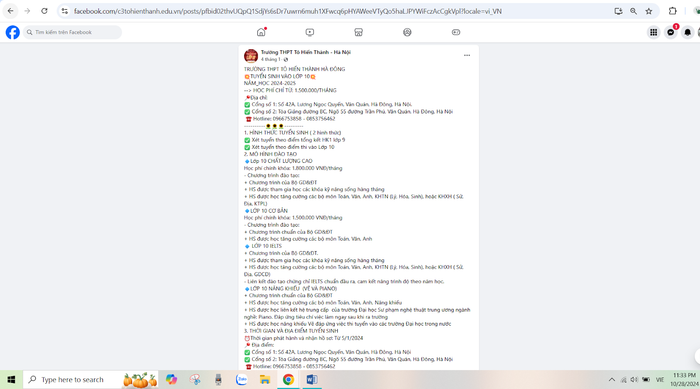Go to Facebook home via logo
The height and width of the screenshot is (389, 700).
12,32
